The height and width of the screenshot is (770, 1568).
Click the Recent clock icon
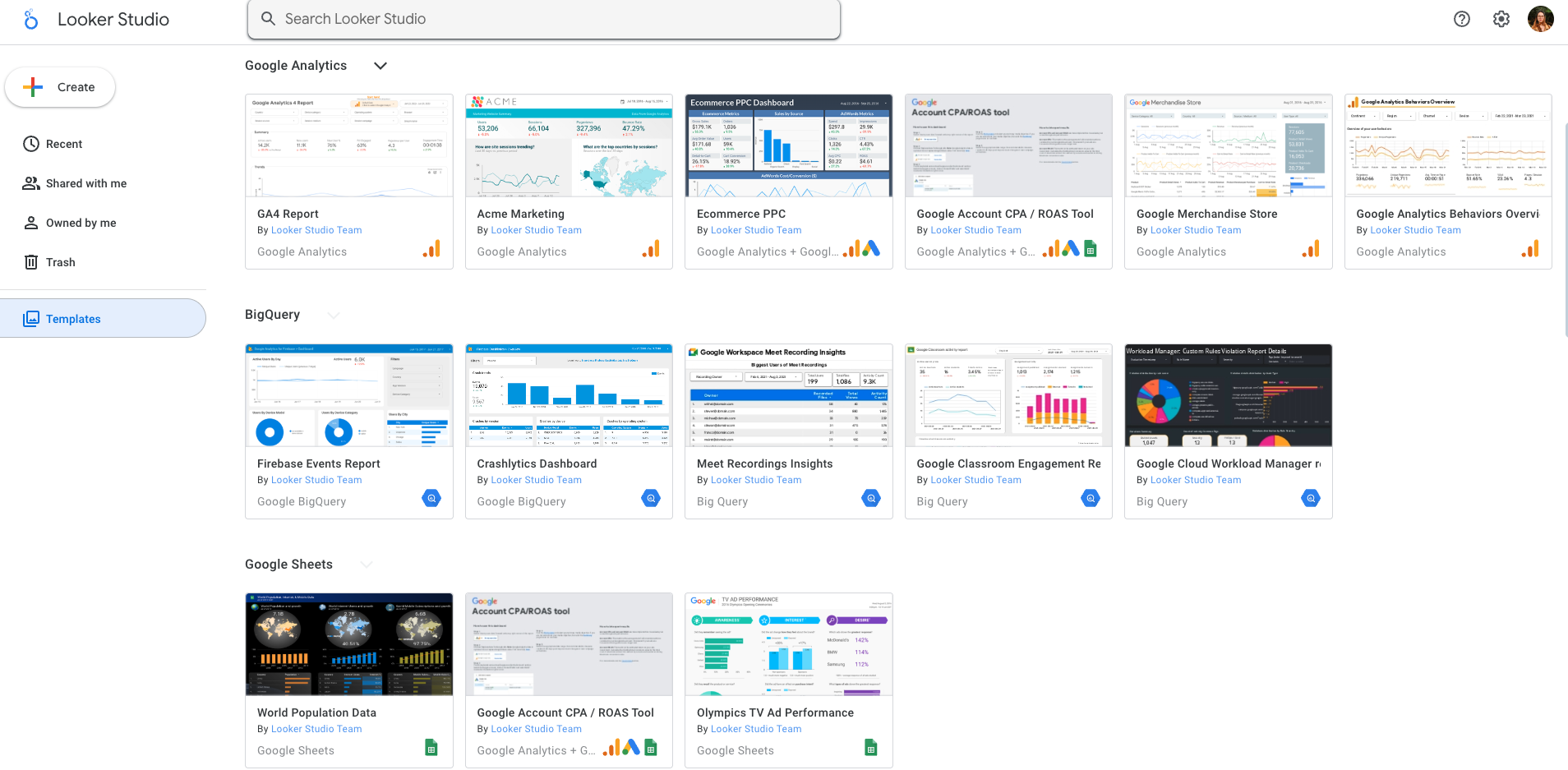(31, 144)
